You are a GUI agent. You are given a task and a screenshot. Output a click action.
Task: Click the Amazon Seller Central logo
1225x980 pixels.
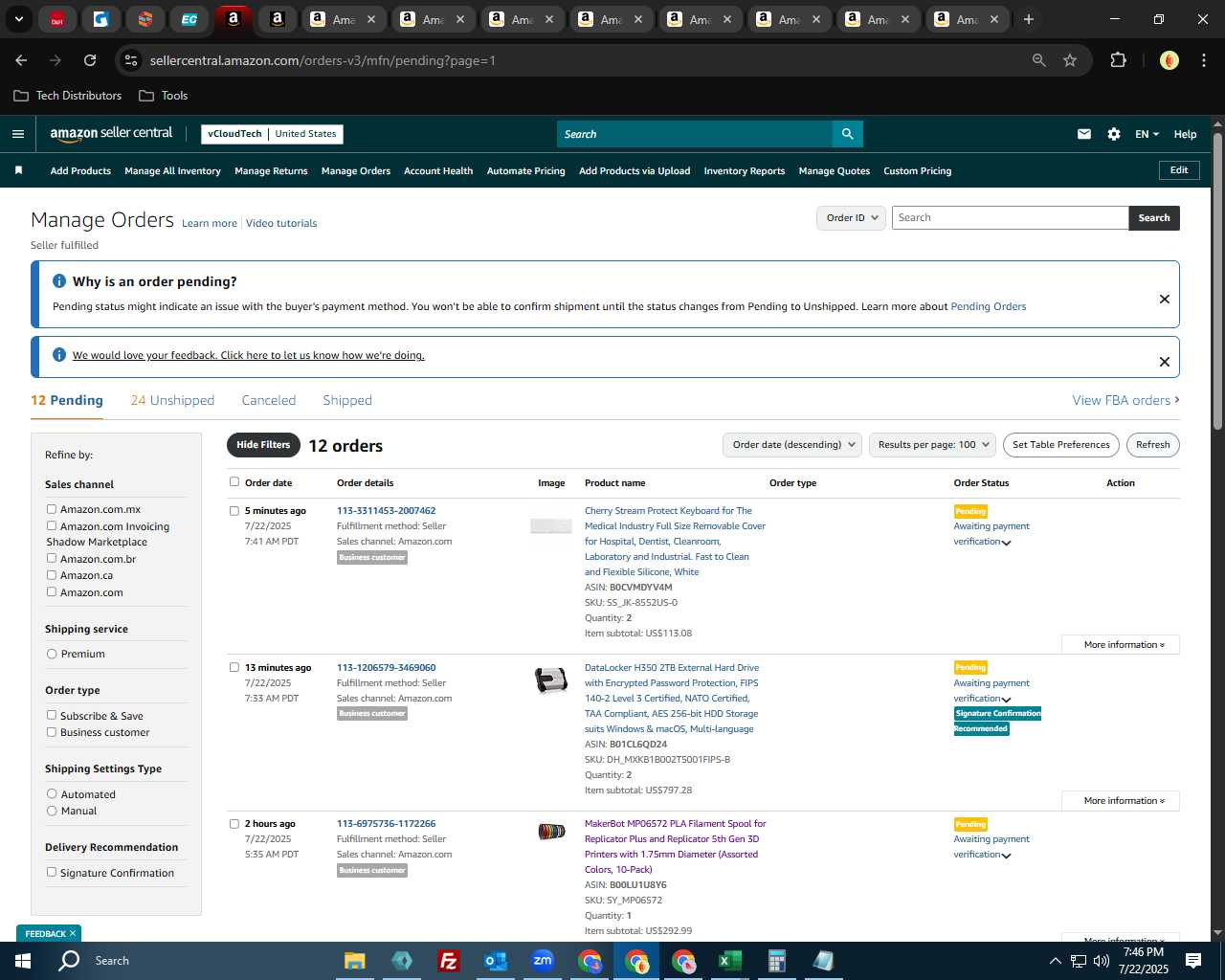pos(111,134)
